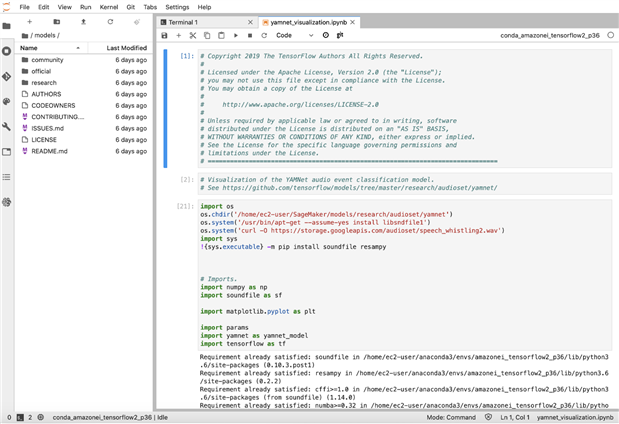
Task: Create a new folder in file browser
Action: [x=56, y=22]
